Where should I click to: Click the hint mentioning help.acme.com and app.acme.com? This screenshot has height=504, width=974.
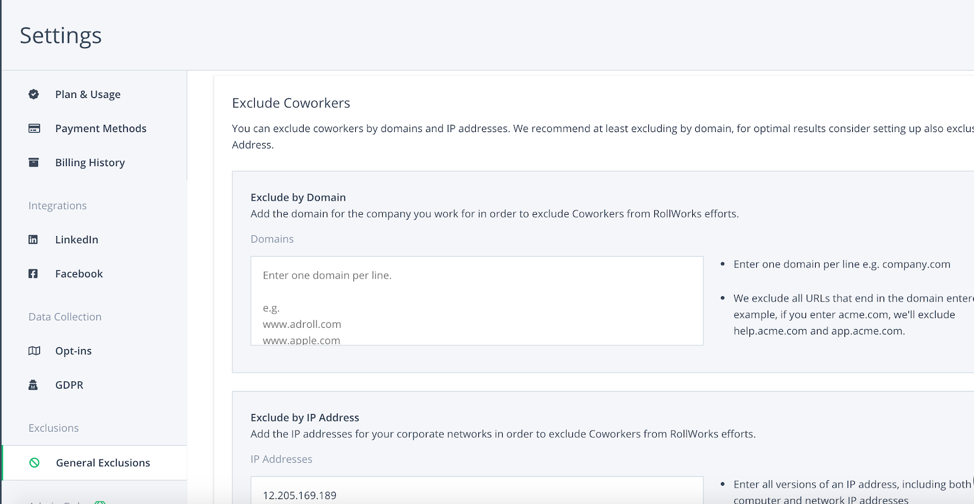pos(853,314)
